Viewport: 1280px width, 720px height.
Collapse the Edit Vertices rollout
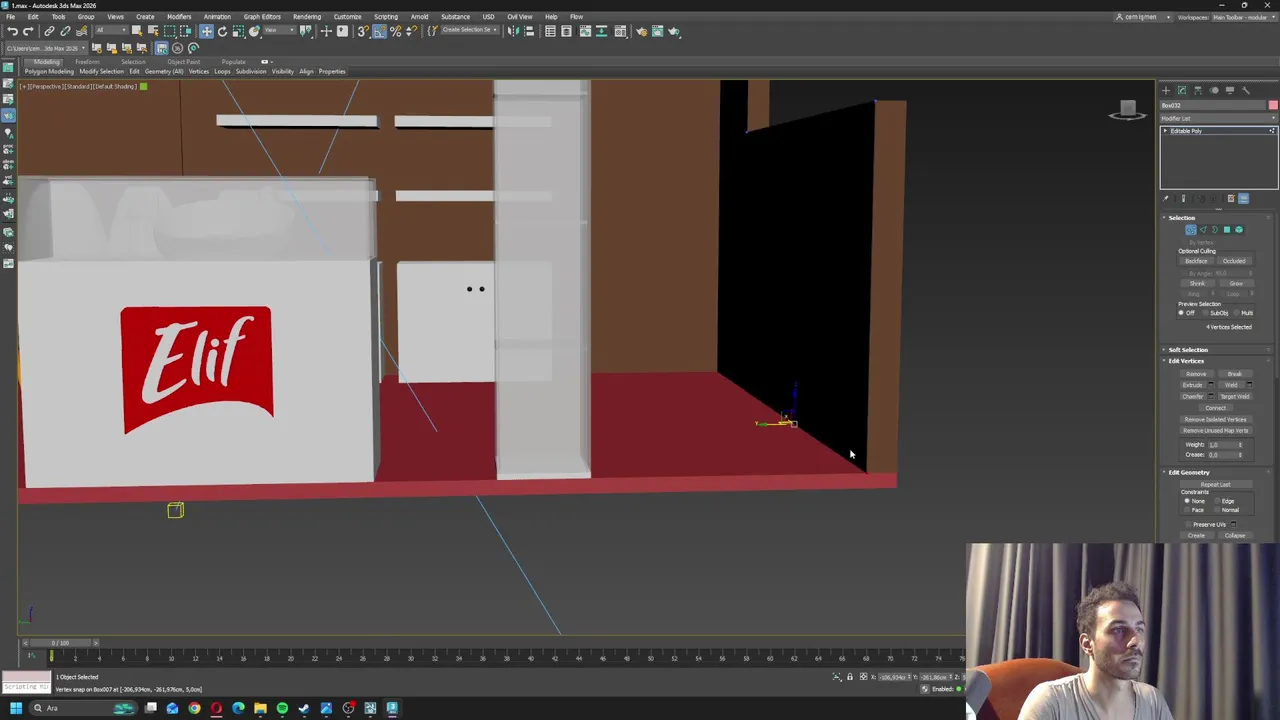coord(1186,360)
